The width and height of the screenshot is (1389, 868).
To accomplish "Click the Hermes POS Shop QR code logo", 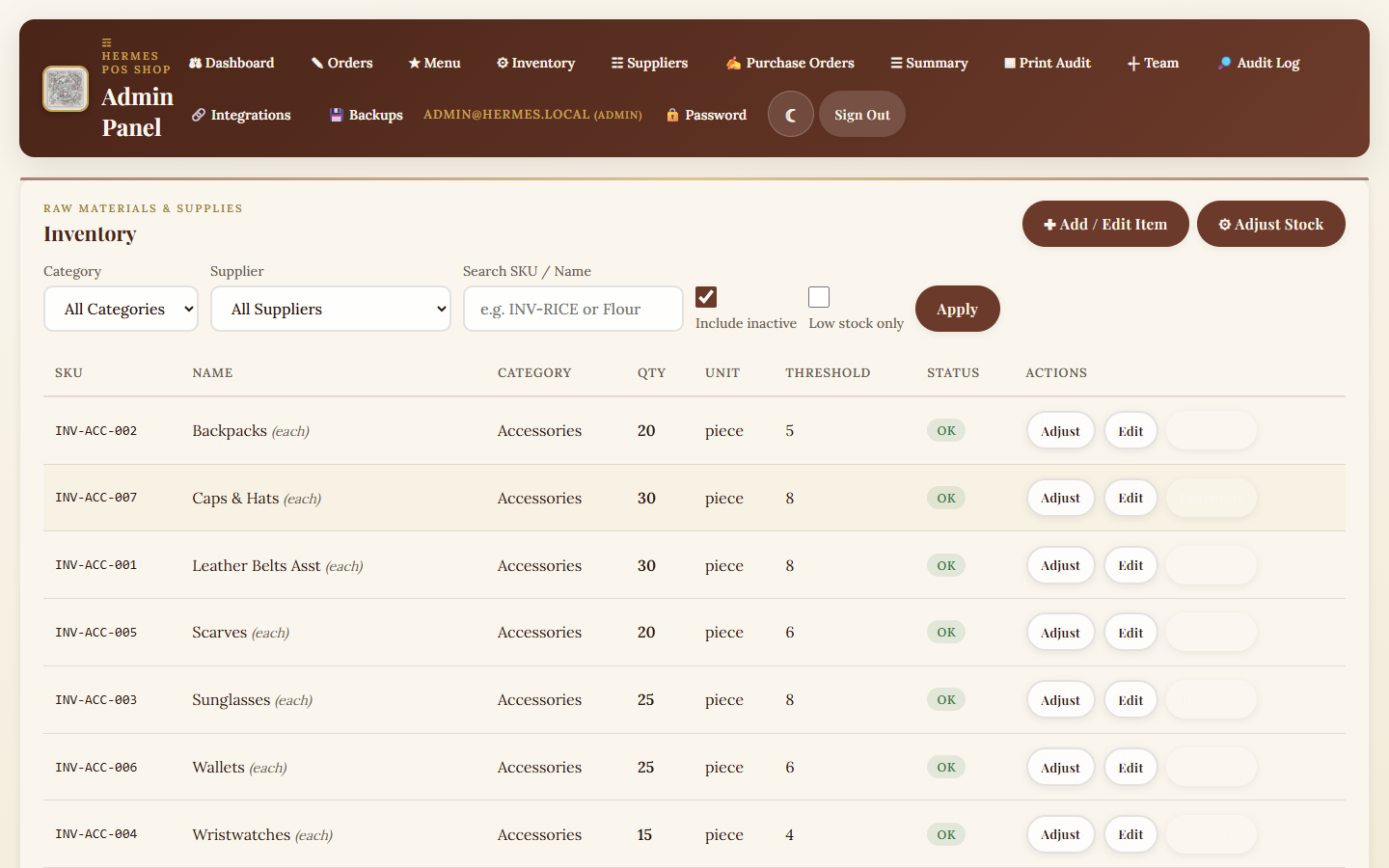I will 65,88.
